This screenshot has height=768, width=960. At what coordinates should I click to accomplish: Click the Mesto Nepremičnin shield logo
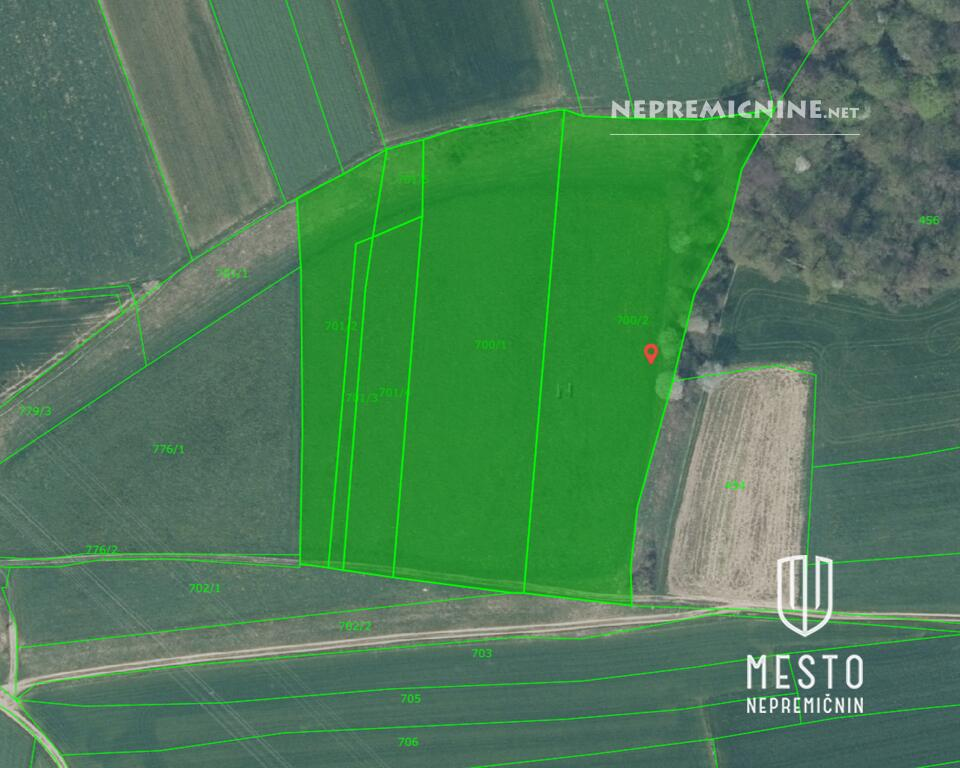(805, 595)
